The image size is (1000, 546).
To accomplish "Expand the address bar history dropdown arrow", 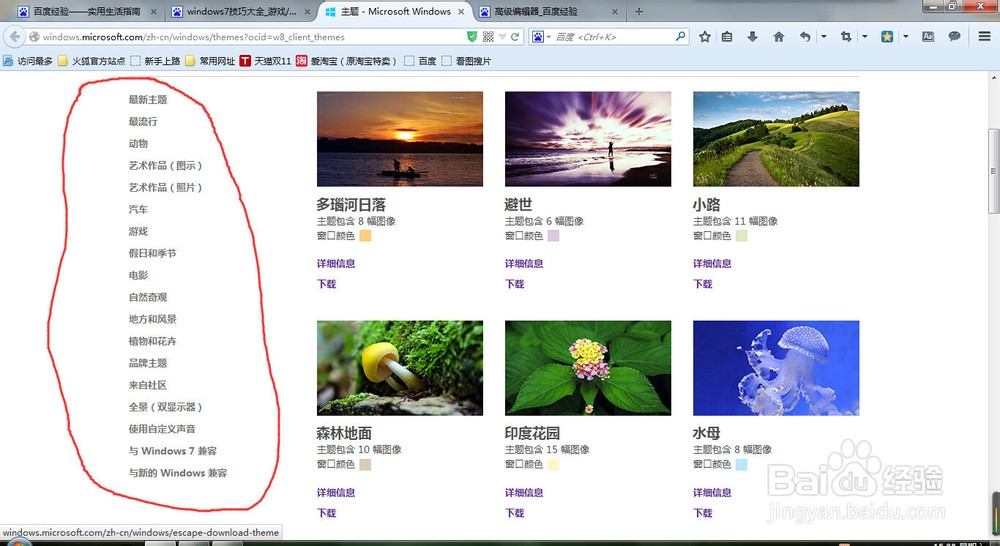I will (x=503, y=37).
